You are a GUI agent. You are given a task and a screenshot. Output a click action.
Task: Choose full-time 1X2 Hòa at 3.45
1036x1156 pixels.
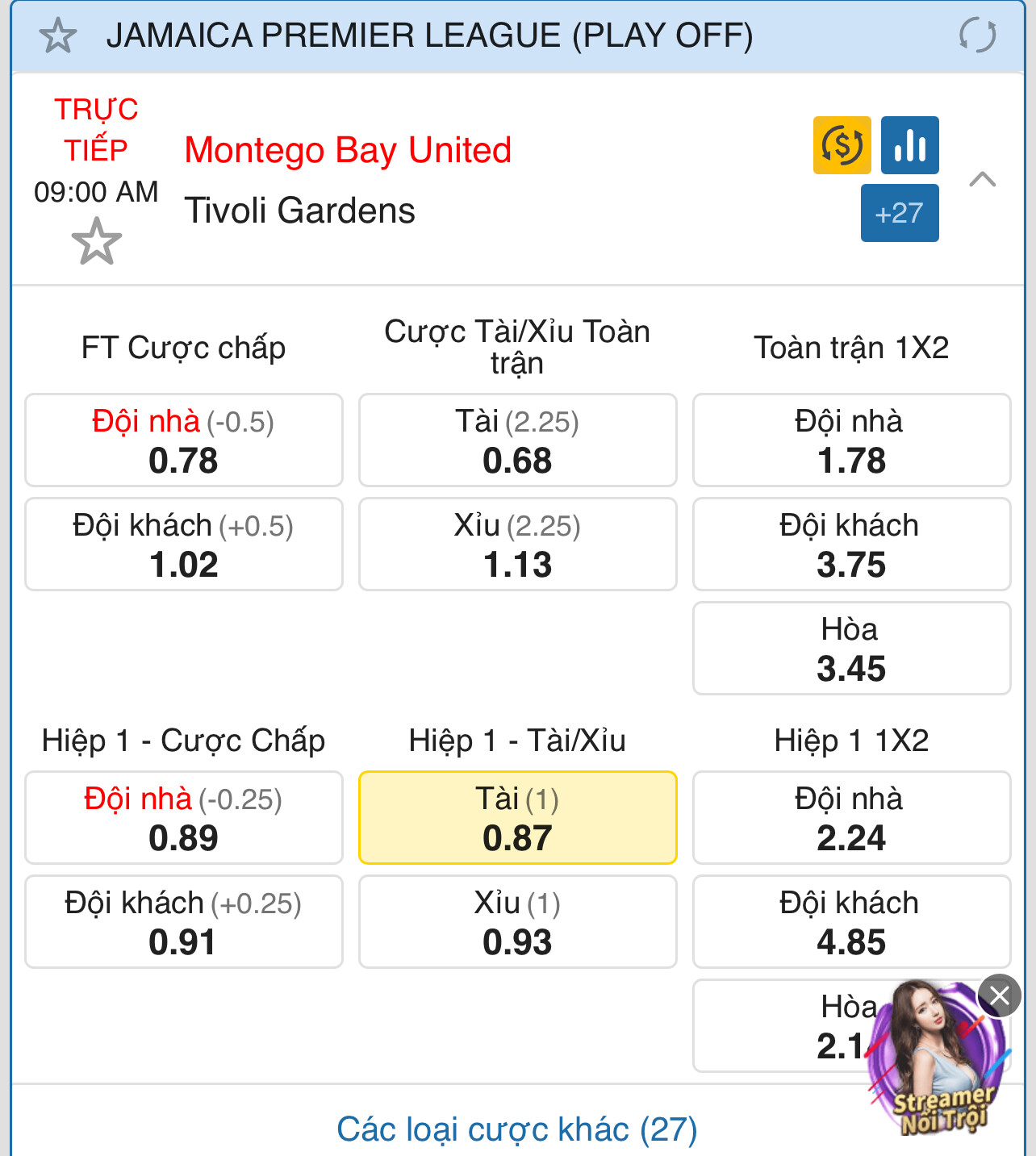(x=851, y=649)
